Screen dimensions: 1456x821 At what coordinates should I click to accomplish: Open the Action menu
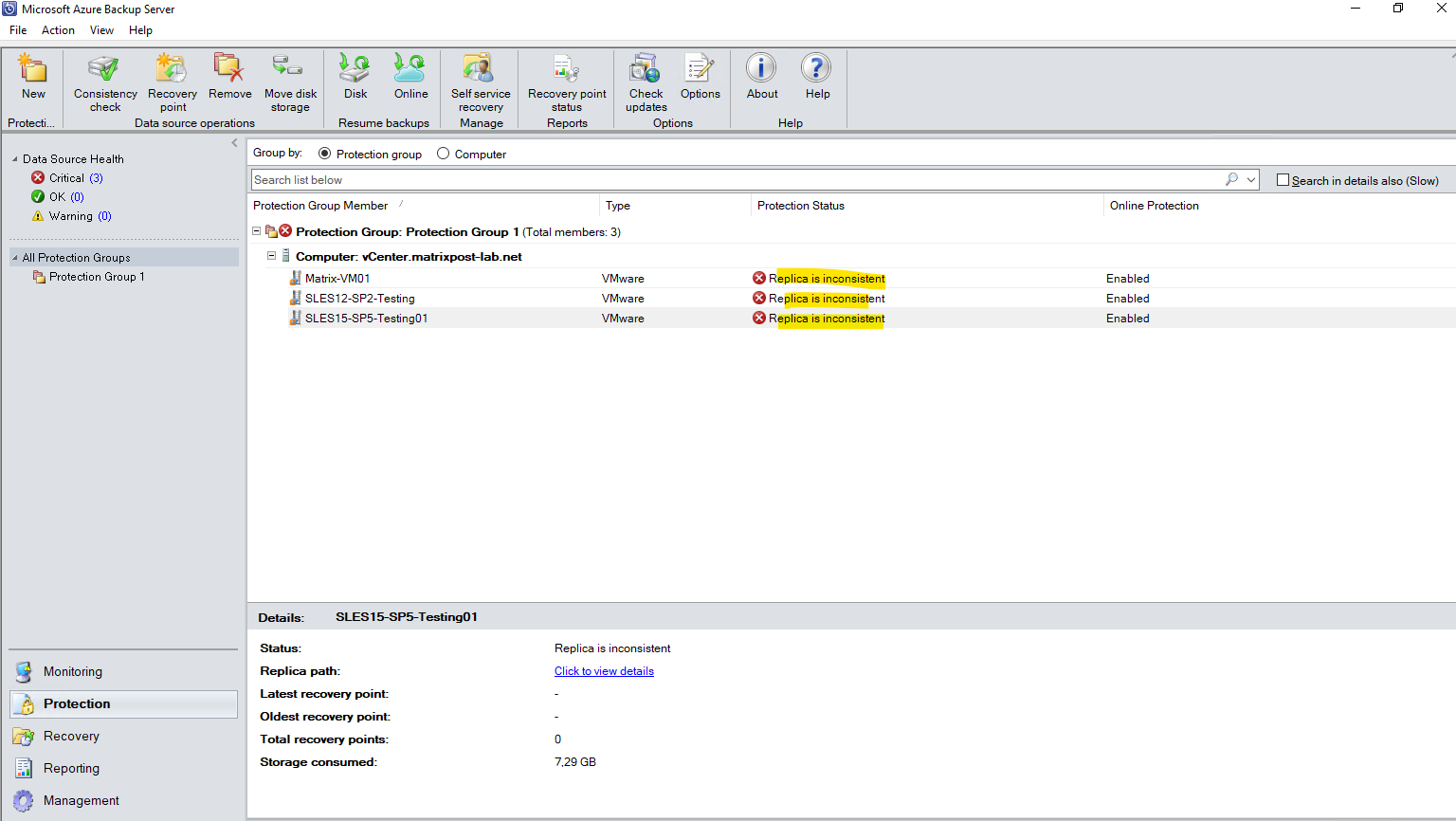coord(58,30)
